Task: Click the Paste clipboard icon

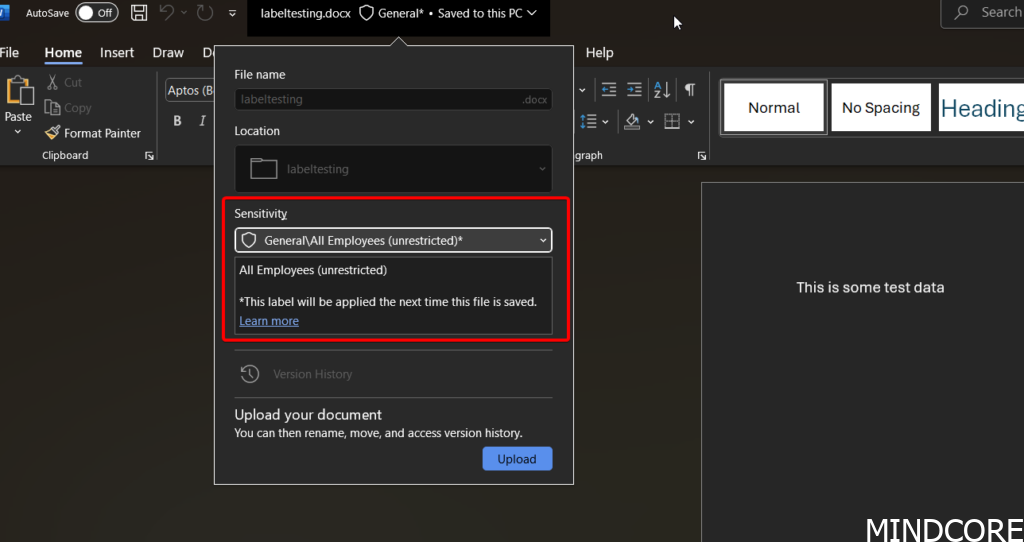Action: tap(19, 92)
